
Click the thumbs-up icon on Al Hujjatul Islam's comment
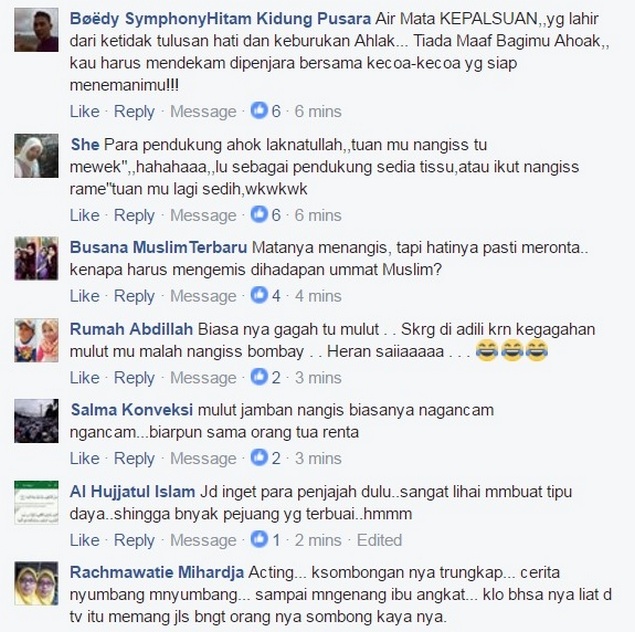coord(259,539)
